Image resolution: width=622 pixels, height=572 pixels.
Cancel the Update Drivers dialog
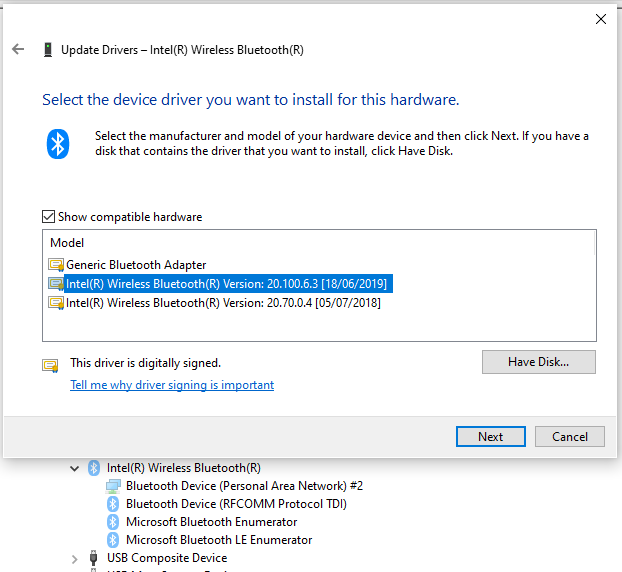pyautogui.click(x=570, y=436)
